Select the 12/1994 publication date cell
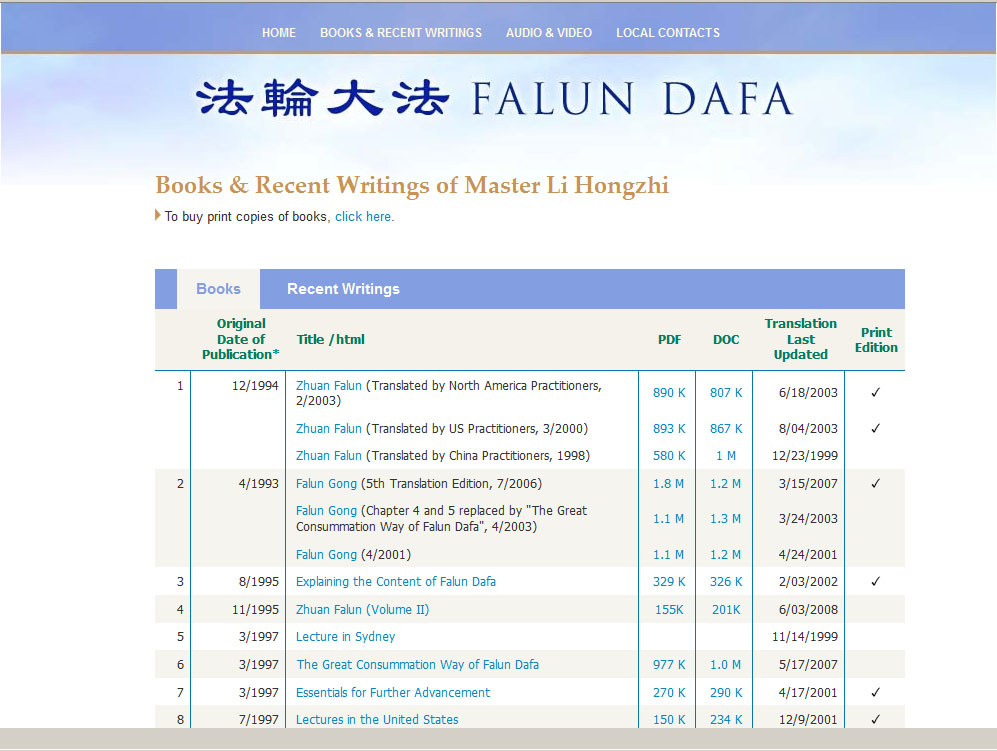Screen dimensions: 997x751 pos(255,385)
